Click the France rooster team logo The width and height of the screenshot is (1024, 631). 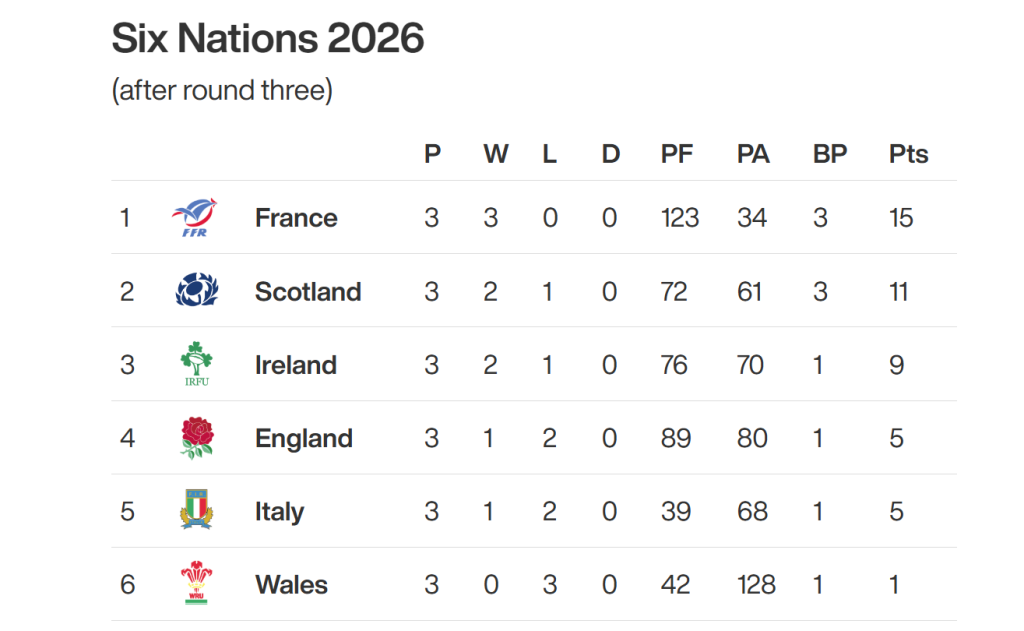pos(194,218)
